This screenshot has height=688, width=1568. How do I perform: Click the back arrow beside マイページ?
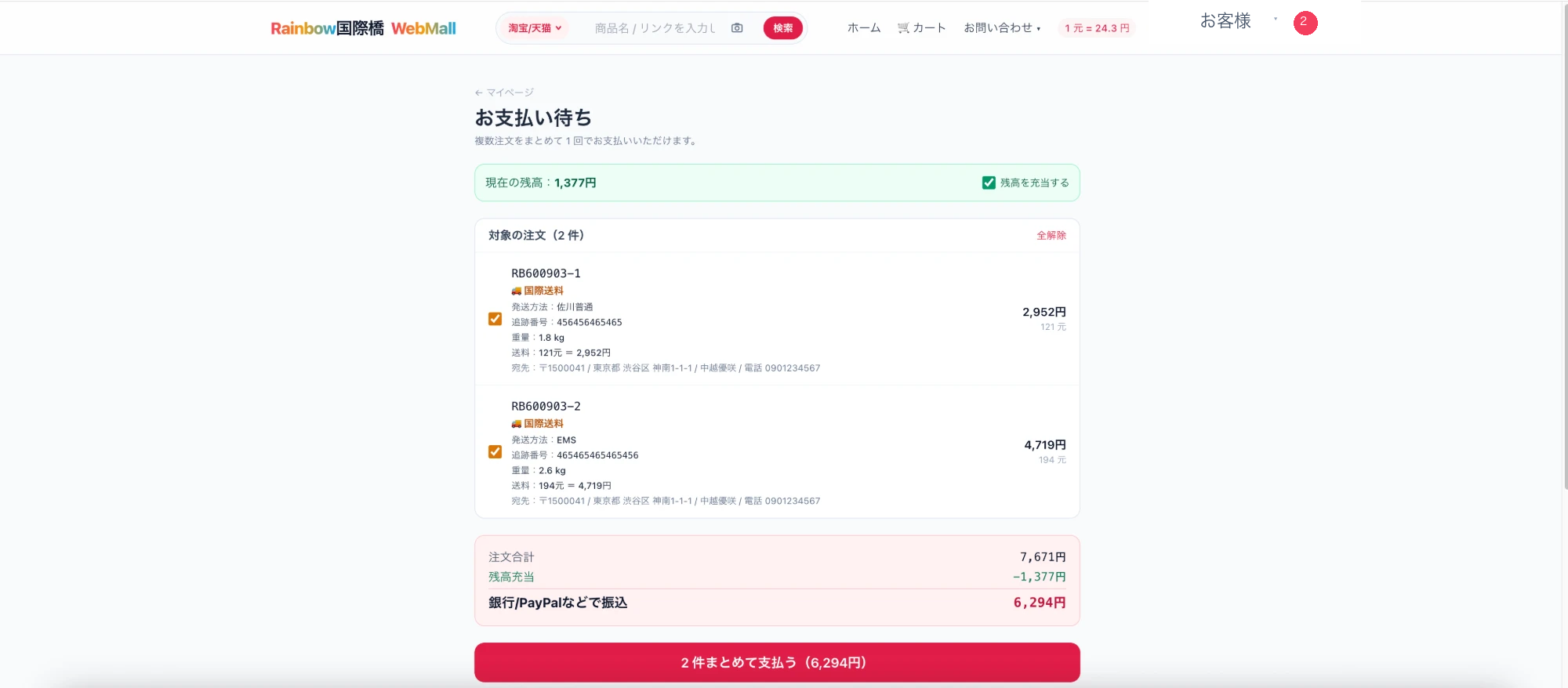478,92
